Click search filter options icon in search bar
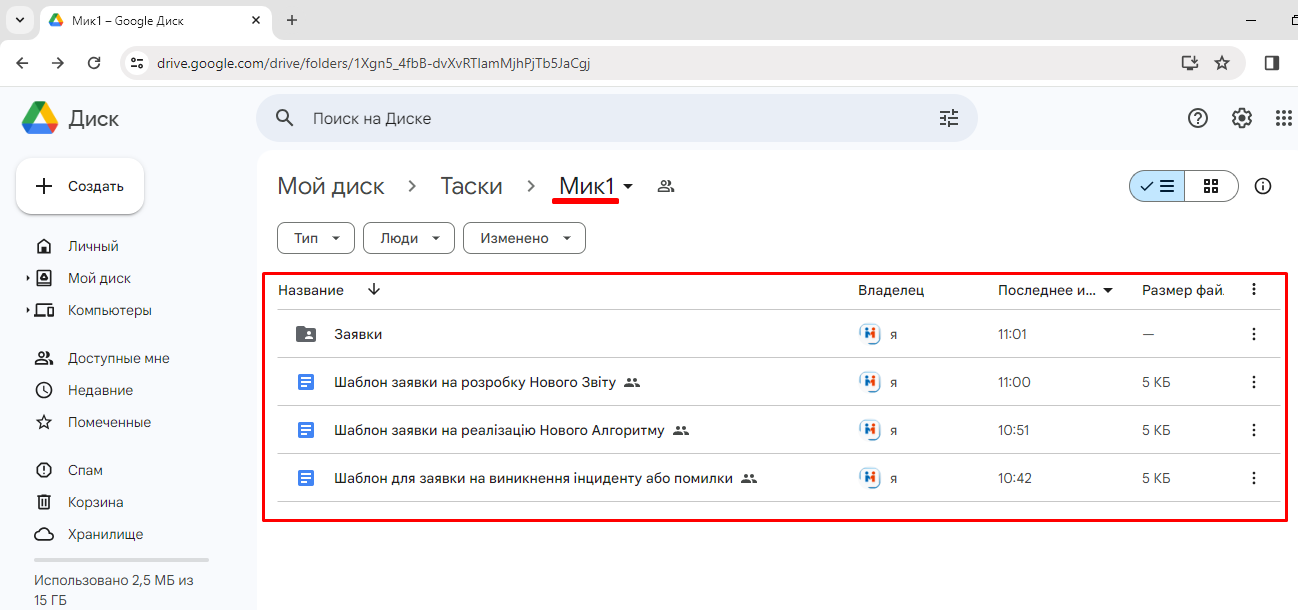 coord(948,118)
